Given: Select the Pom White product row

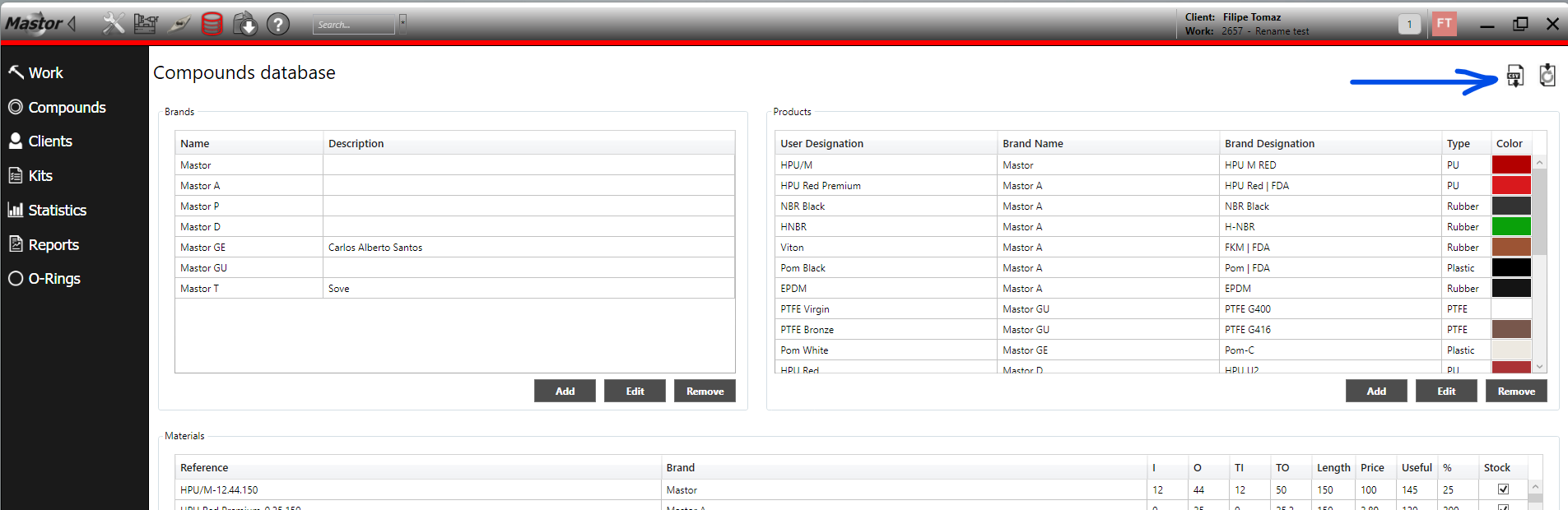Looking at the screenshot, I should (x=1153, y=350).
